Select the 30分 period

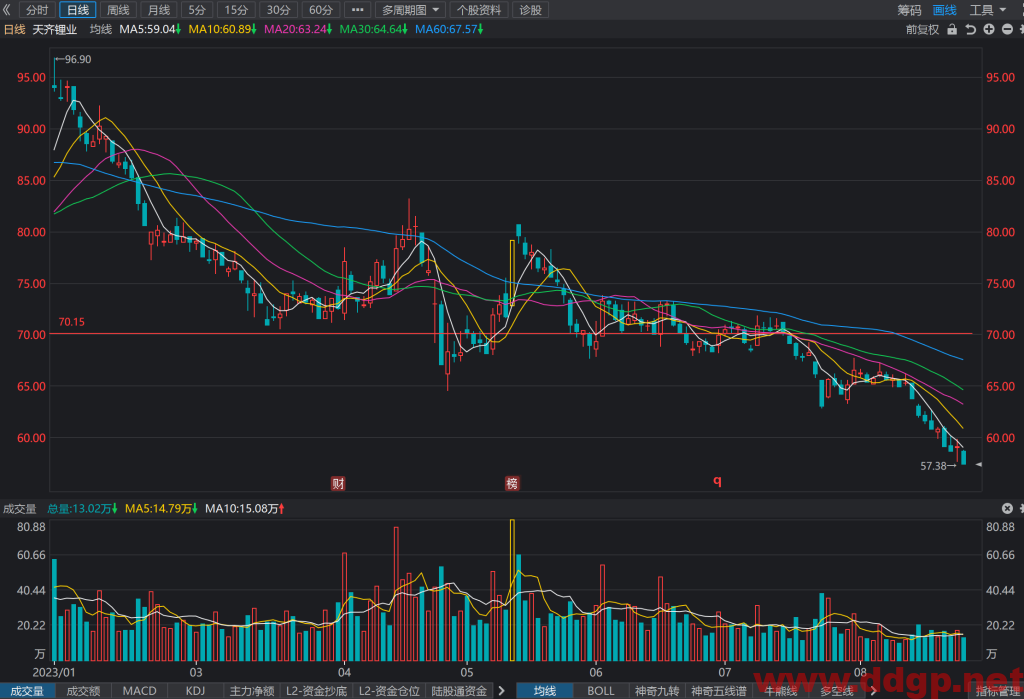coord(278,10)
